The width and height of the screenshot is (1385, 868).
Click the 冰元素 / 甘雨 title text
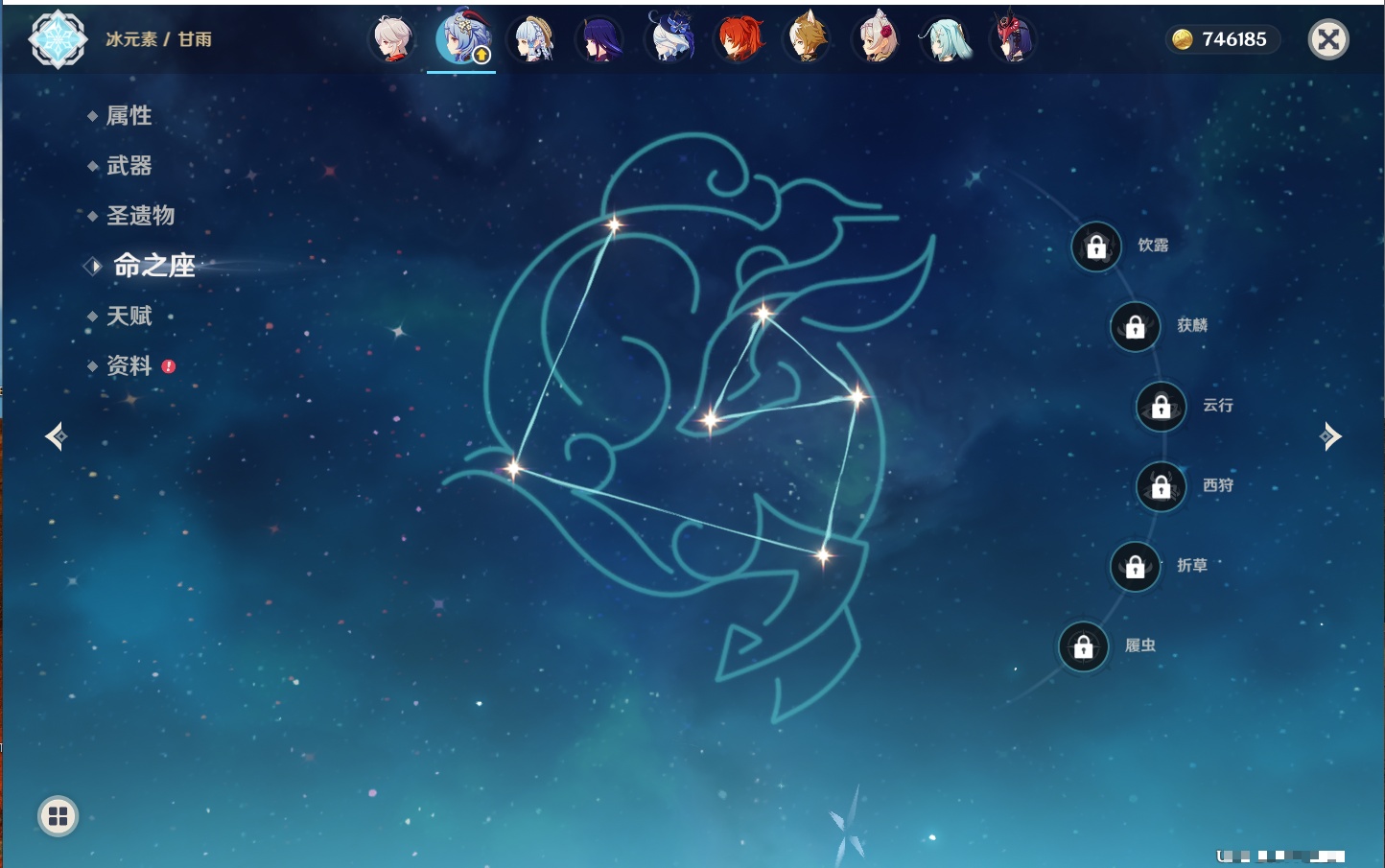click(158, 39)
